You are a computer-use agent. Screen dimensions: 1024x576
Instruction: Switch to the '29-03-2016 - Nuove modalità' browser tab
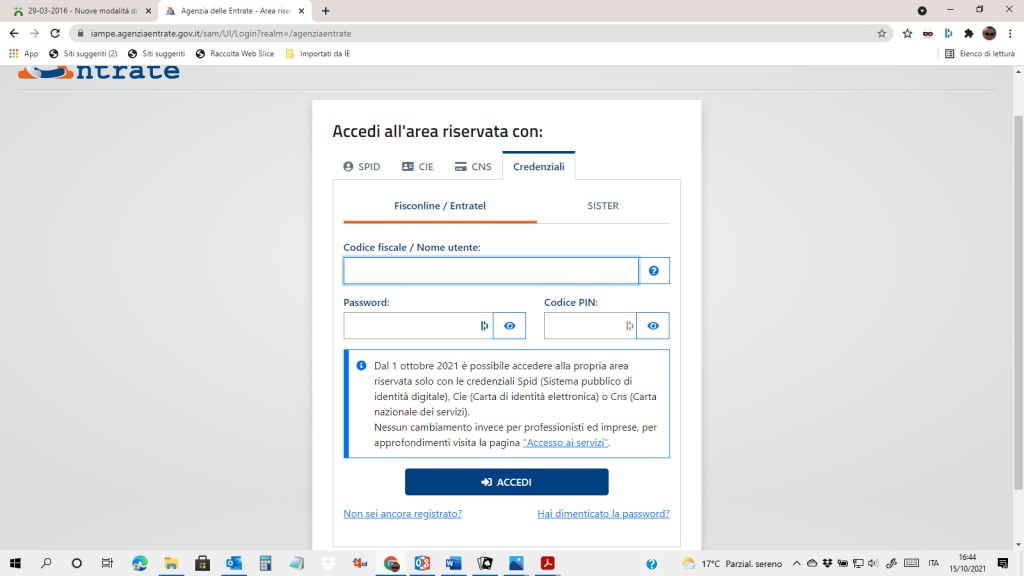[82, 10]
